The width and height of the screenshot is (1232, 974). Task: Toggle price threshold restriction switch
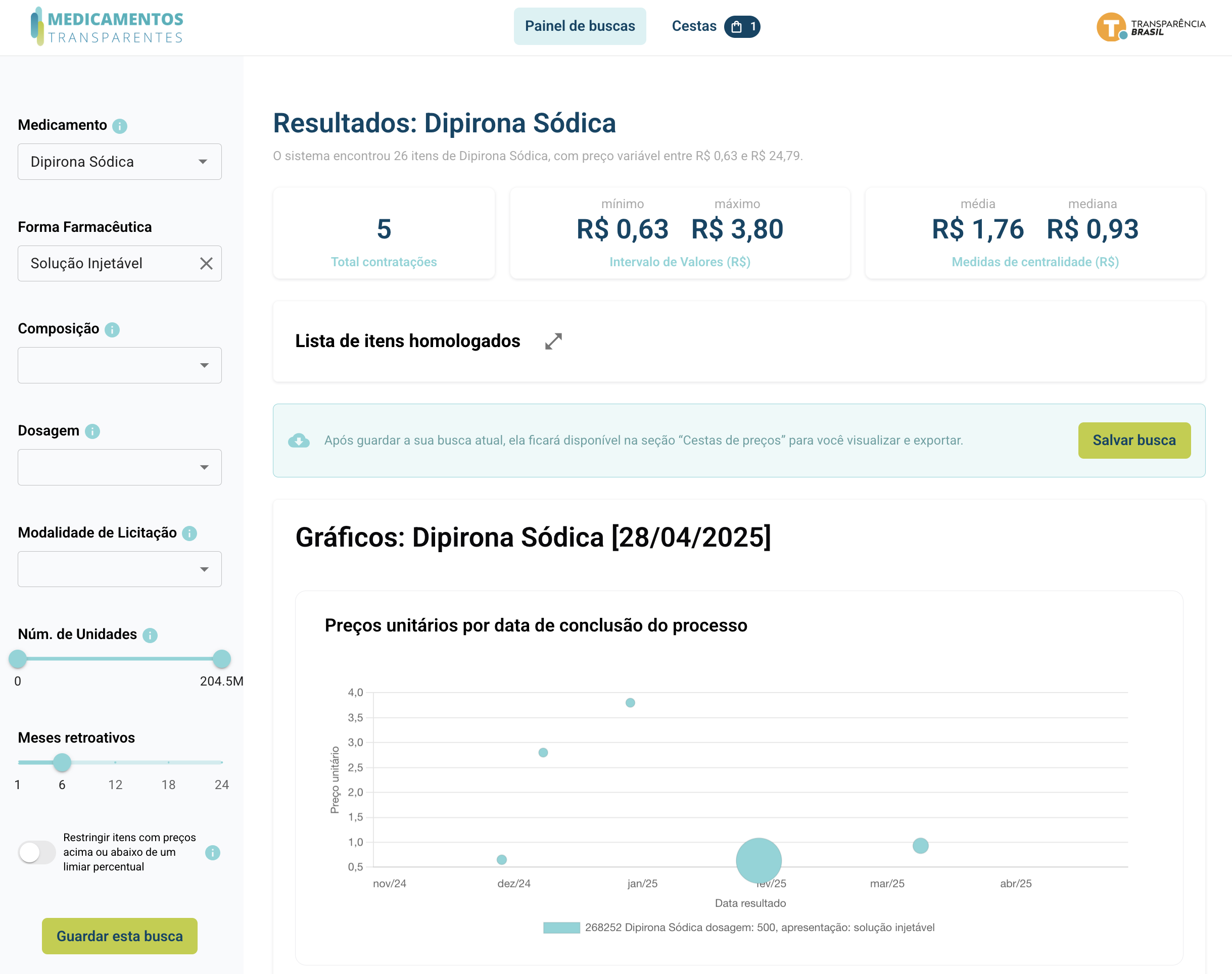tap(36, 852)
